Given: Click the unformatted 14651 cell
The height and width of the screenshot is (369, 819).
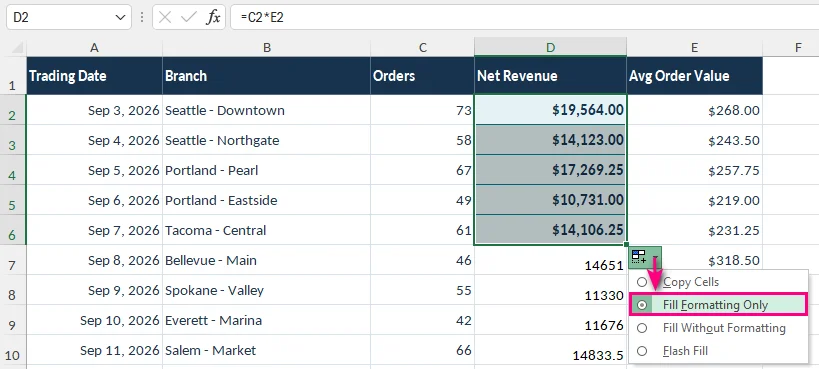Looking at the screenshot, I should tap(551, 260).
